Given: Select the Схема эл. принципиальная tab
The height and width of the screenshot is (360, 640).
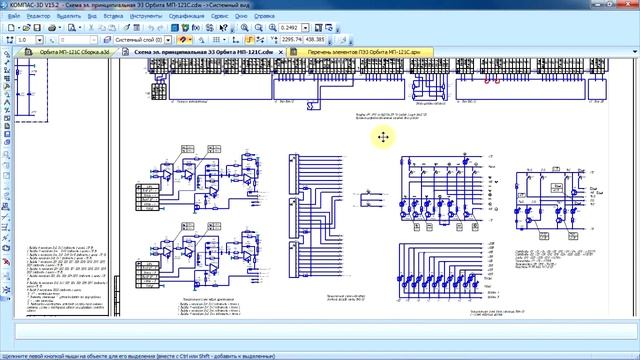Looking at the screenshot, I should click(203, 52).
